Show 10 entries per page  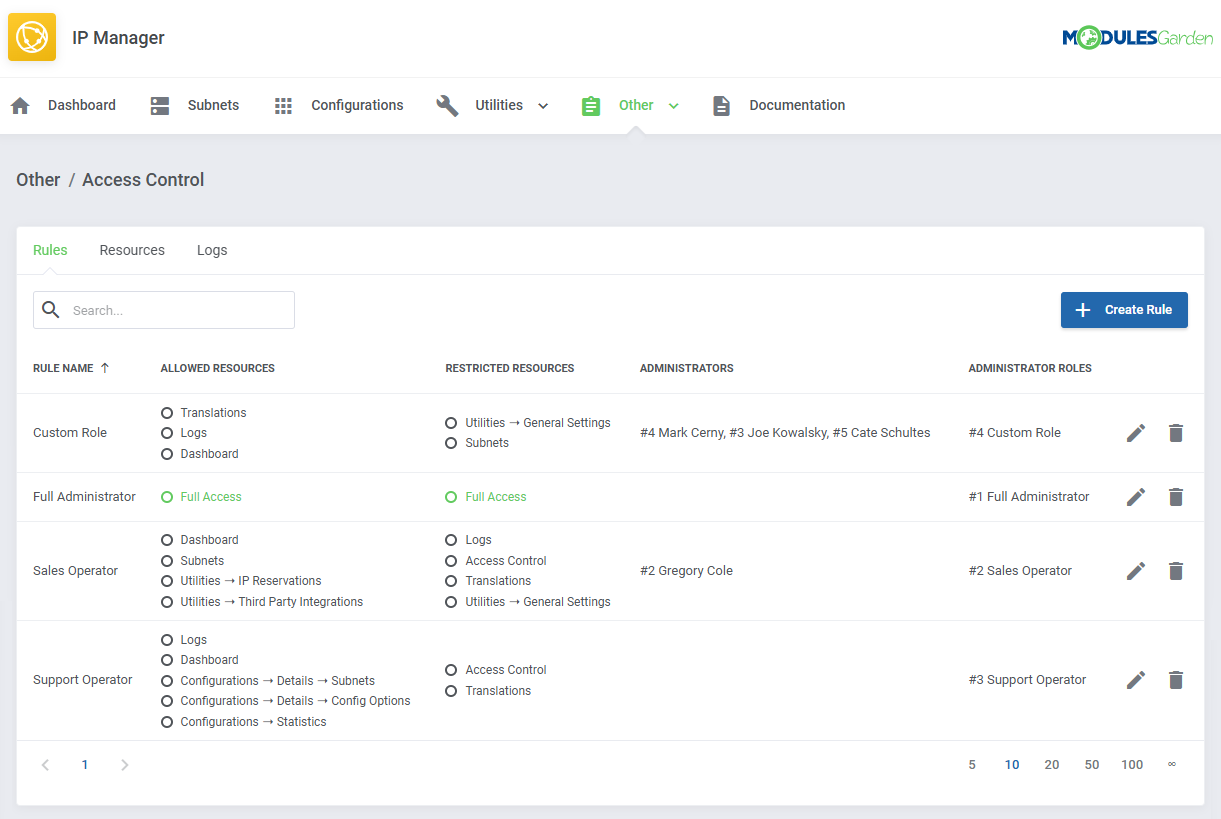(x=1012, y=765)
